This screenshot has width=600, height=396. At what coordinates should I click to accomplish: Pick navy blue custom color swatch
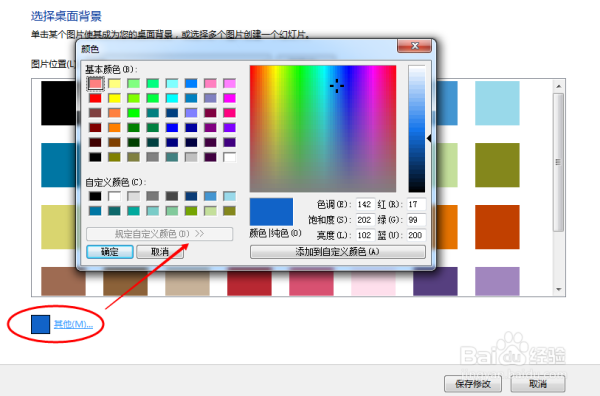(191, 196)
